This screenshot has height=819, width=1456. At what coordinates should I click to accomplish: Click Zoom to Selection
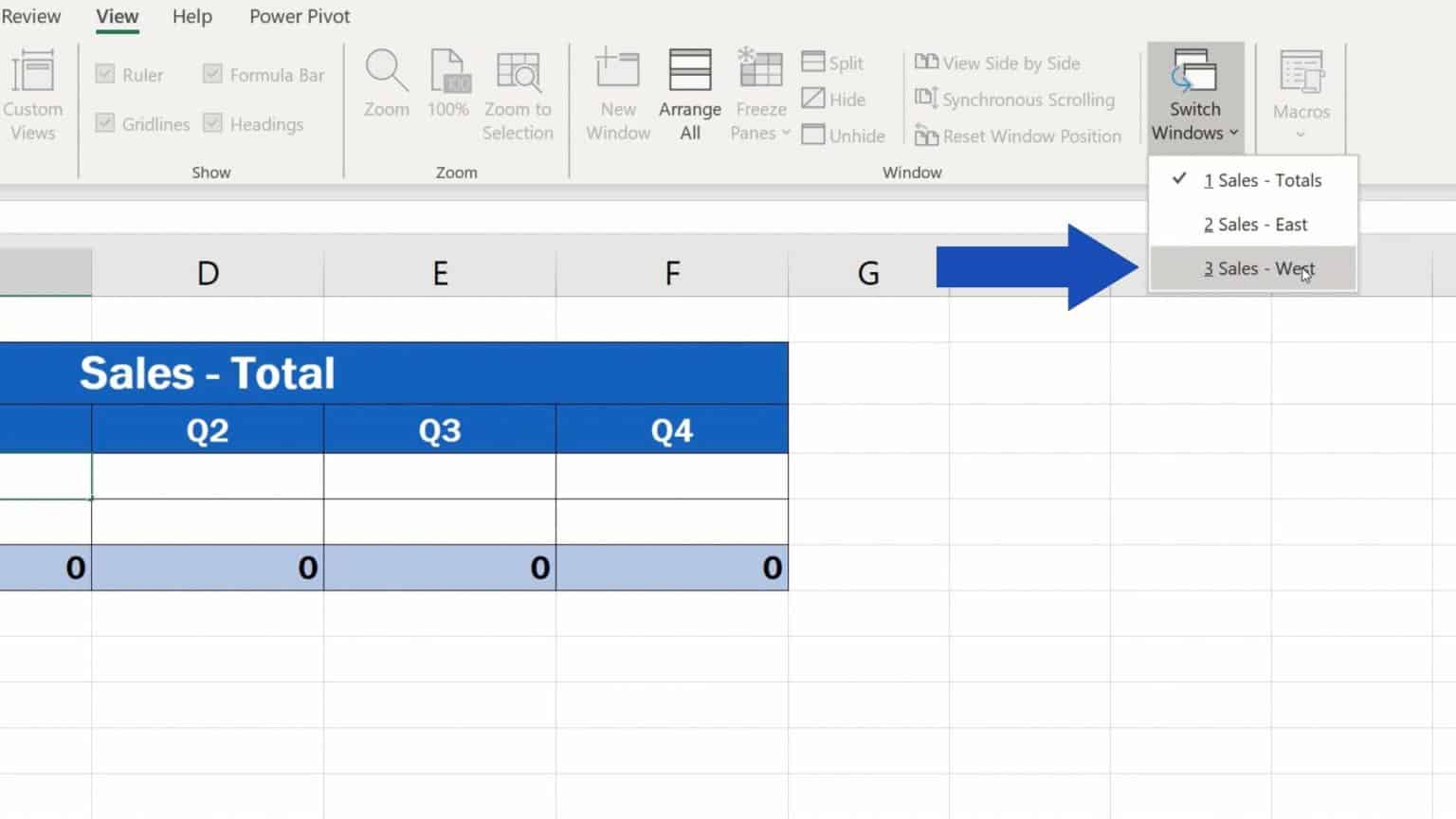click(518, 95)
